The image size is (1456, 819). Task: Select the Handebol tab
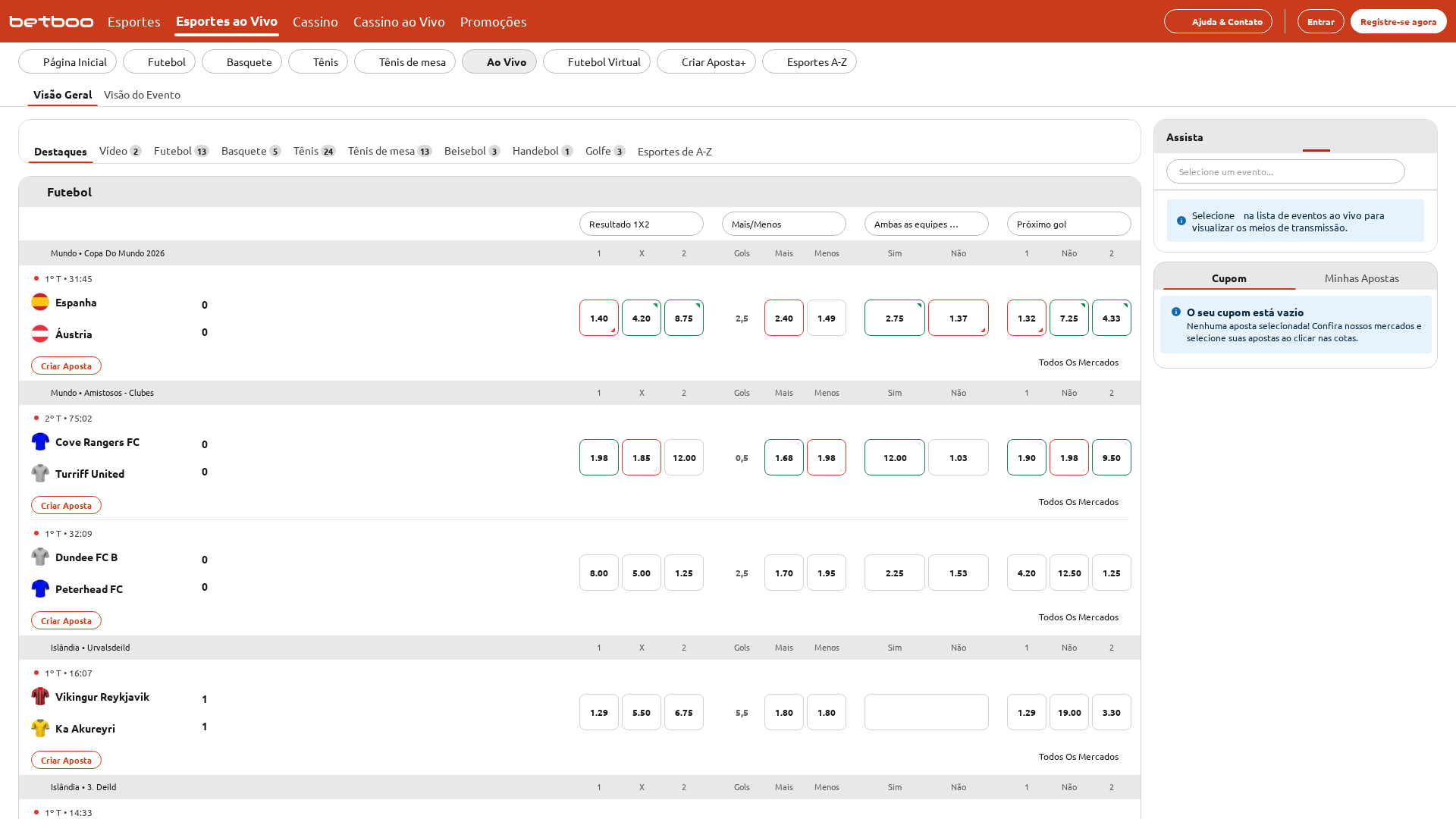tap(543, 151)
